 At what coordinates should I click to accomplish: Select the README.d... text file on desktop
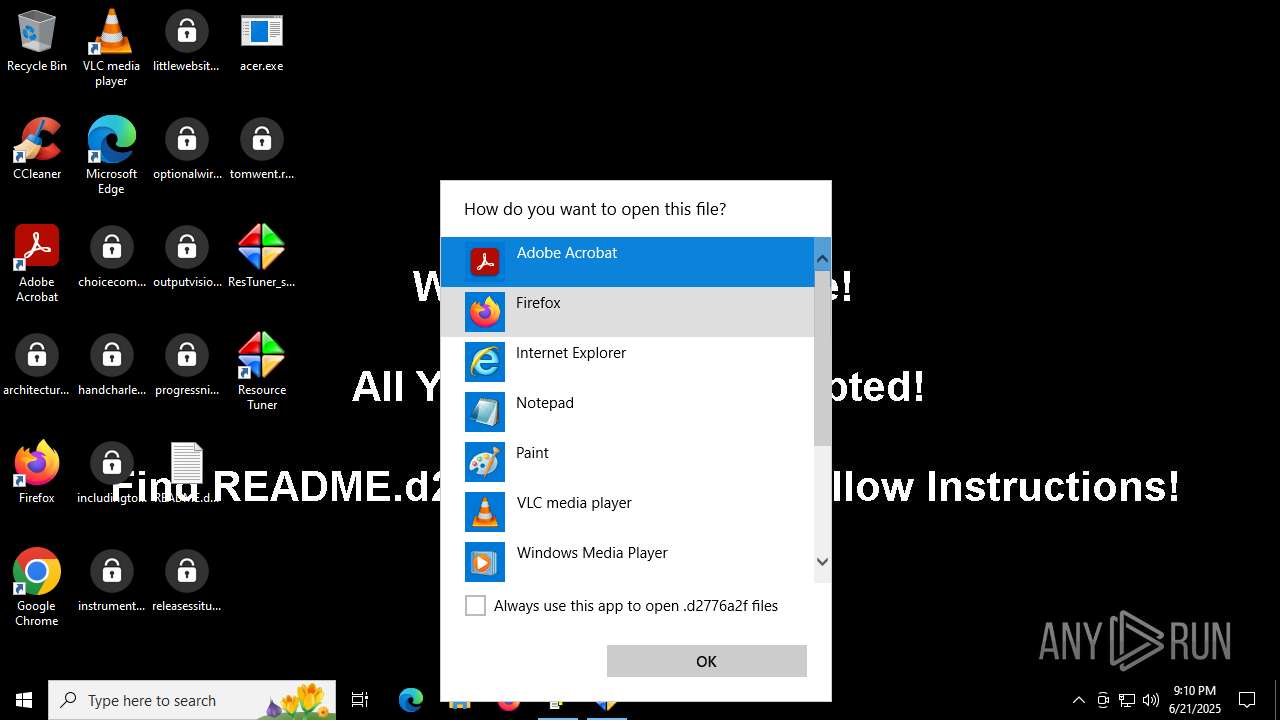pos(187,474)
